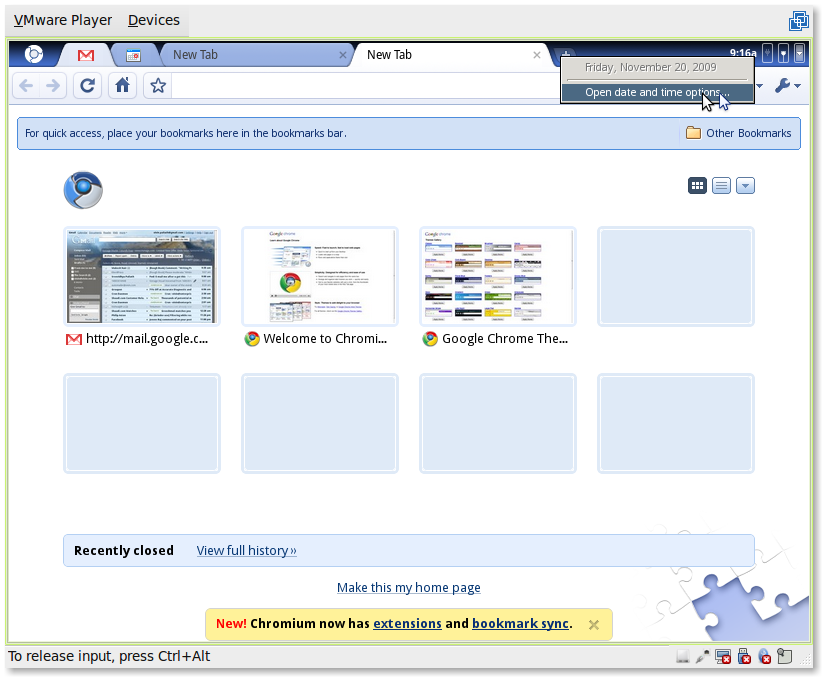Reload the current page
Image resolution: width=822 pixels, height=677 pixels.
(88, 86)
